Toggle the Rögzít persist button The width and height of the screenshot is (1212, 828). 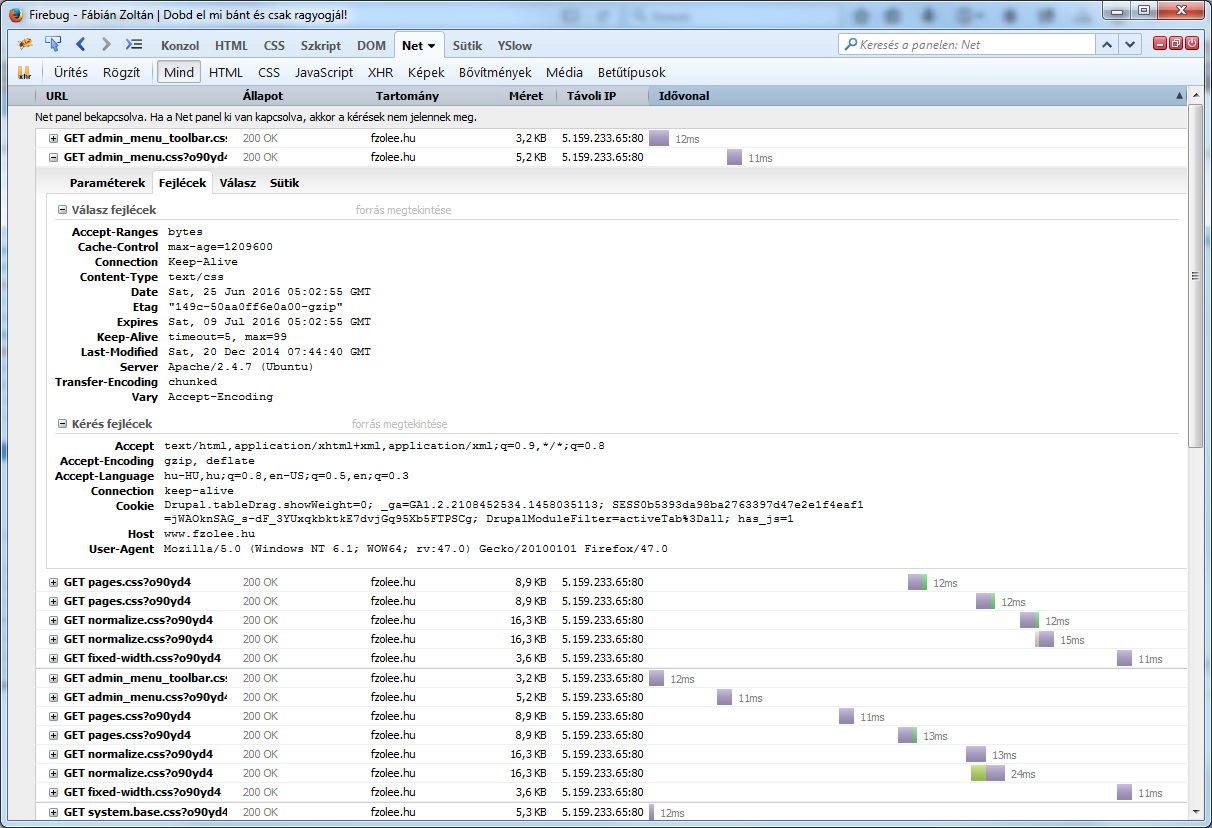tap(122, 72)
